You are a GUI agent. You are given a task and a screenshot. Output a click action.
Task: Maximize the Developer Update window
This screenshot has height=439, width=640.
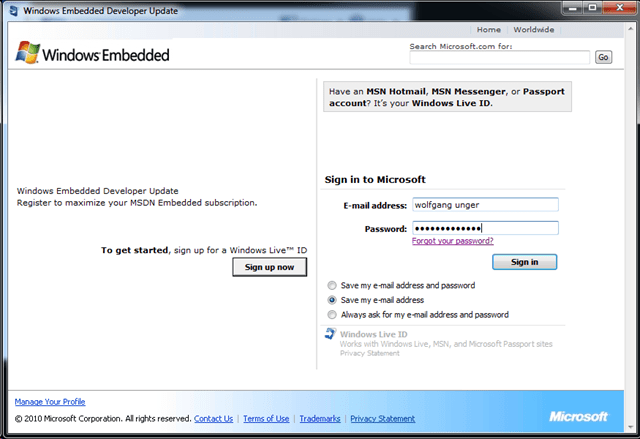pos(592,7)
